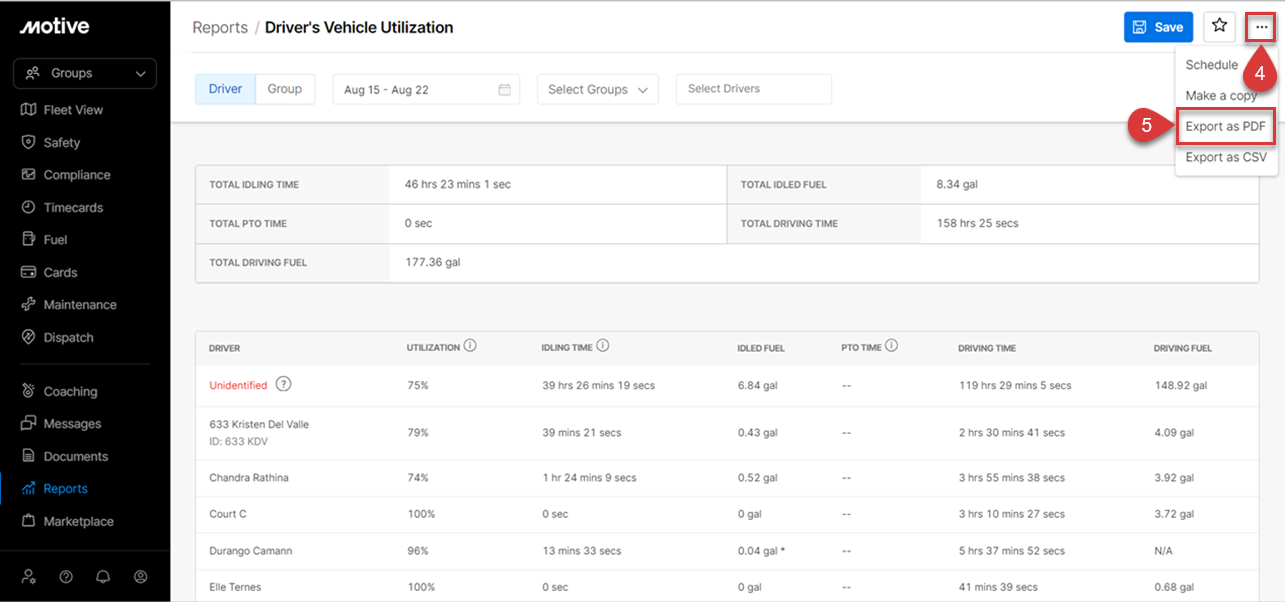This screenshot has width=1285, height=602.
Task: Click driver name Court C
Action: coord(228,514)
